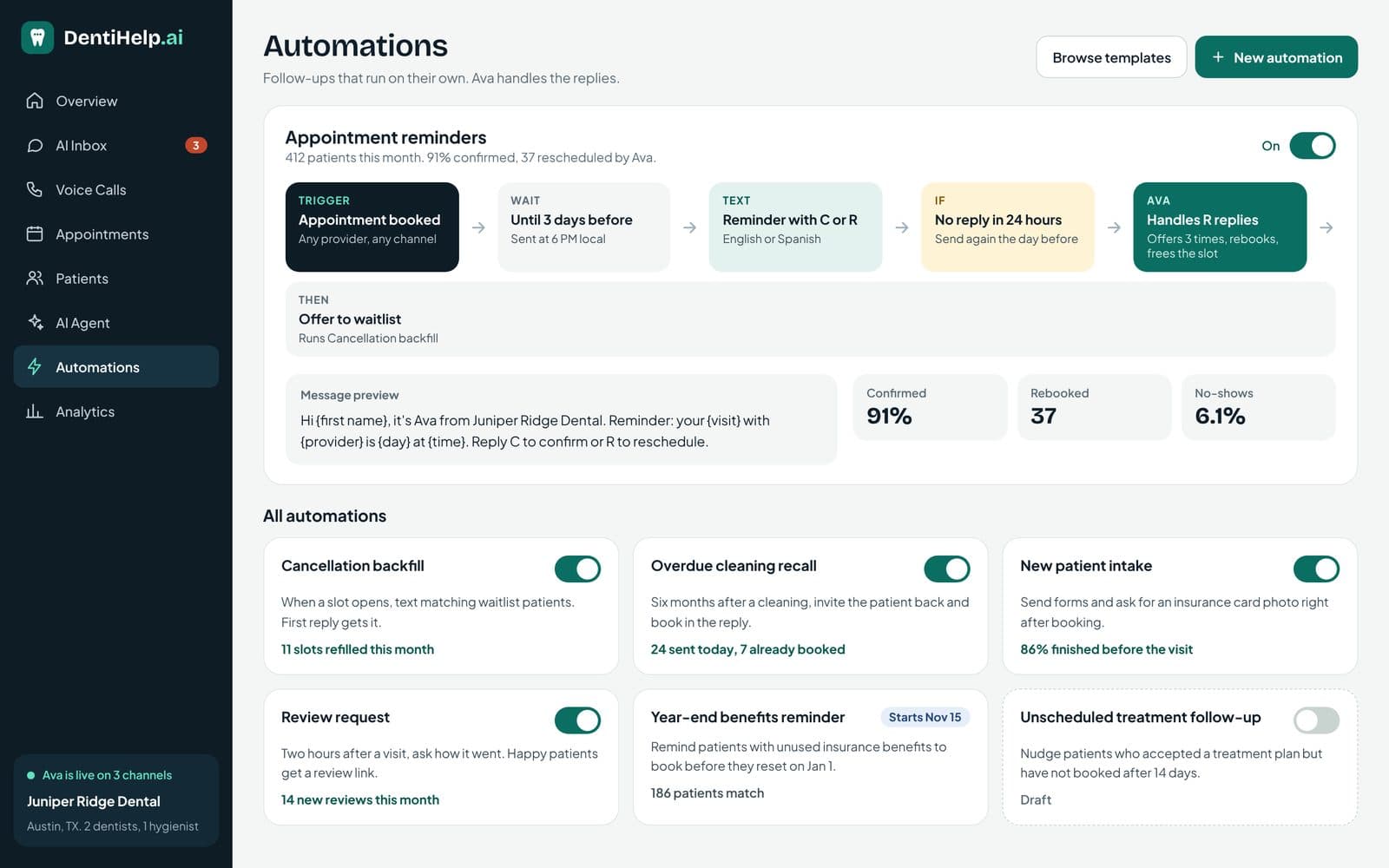Open the Offer to waitlist step
1389x868 pixels.
(810, 319)
